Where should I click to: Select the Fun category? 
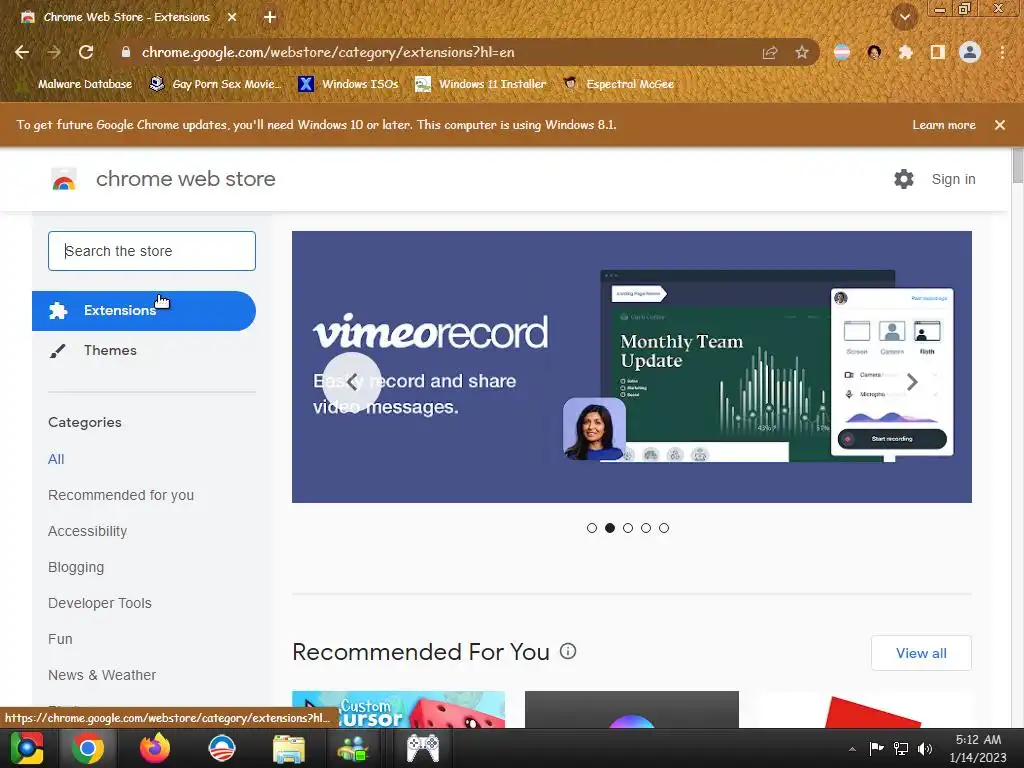[x=60, y=639]
